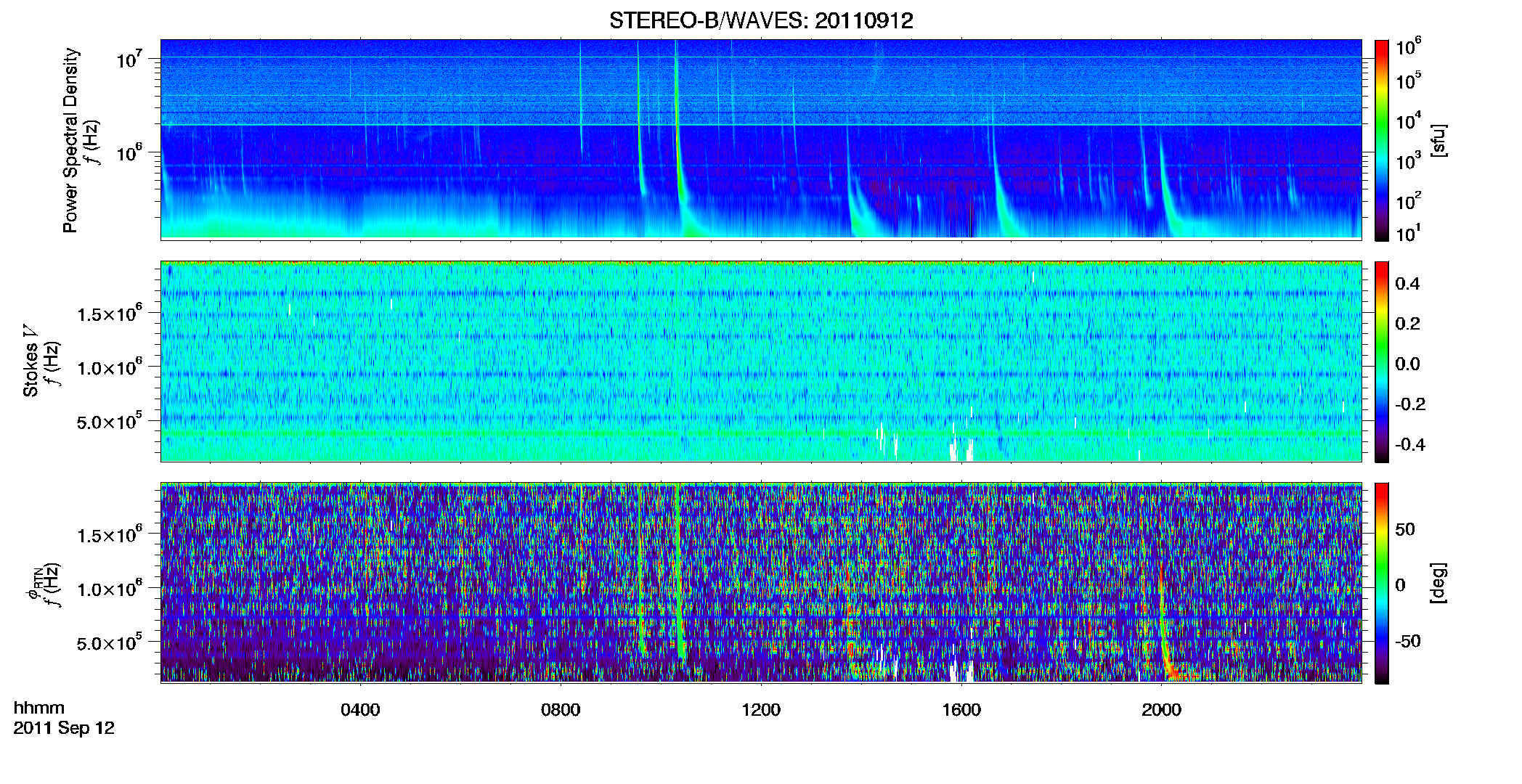Viewport: 1522px width, 784px height.
Task: Select the 10^2 label on the sfu color bar
Action: point(1409,200)
